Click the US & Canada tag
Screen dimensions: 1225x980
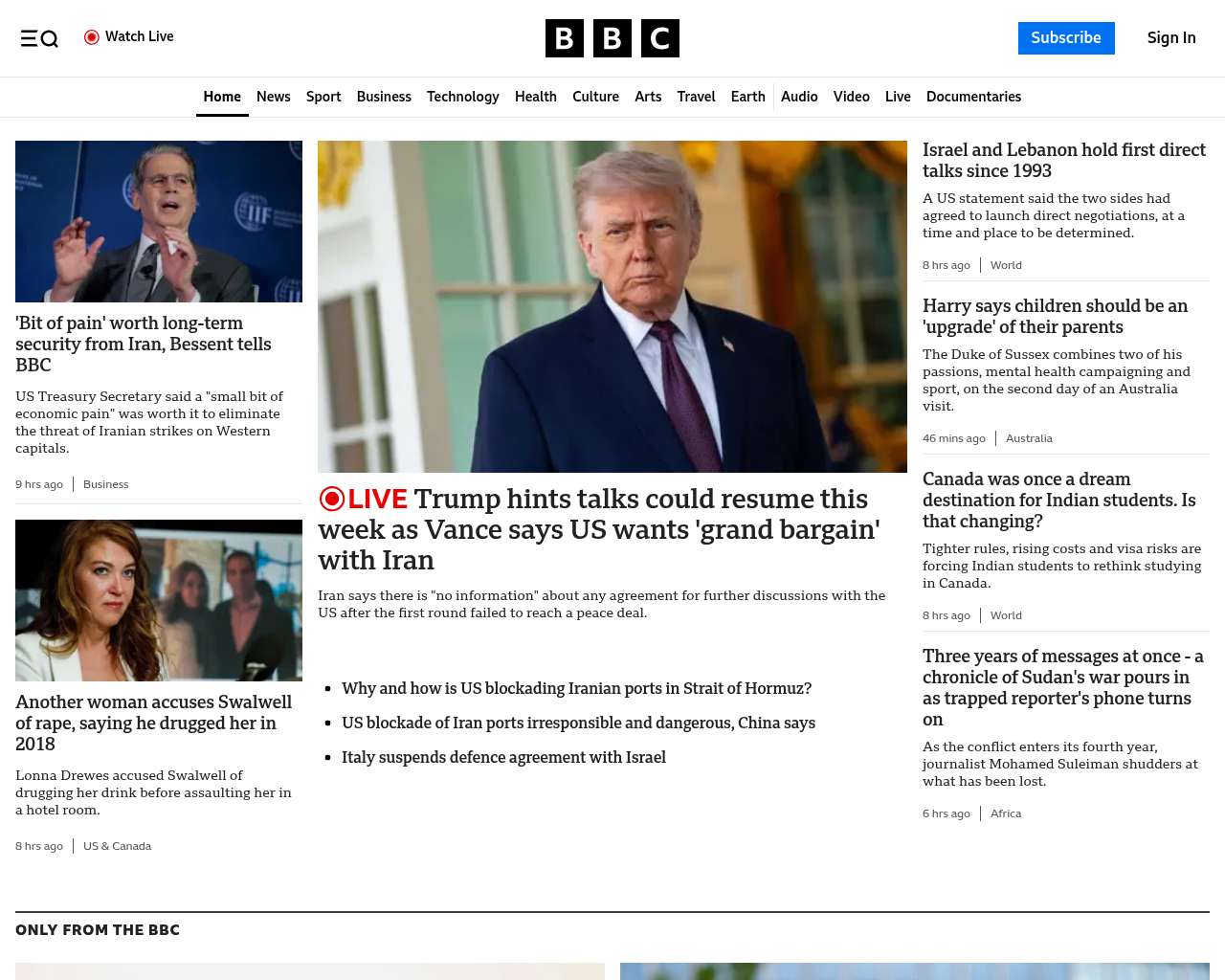click(117, 846)
